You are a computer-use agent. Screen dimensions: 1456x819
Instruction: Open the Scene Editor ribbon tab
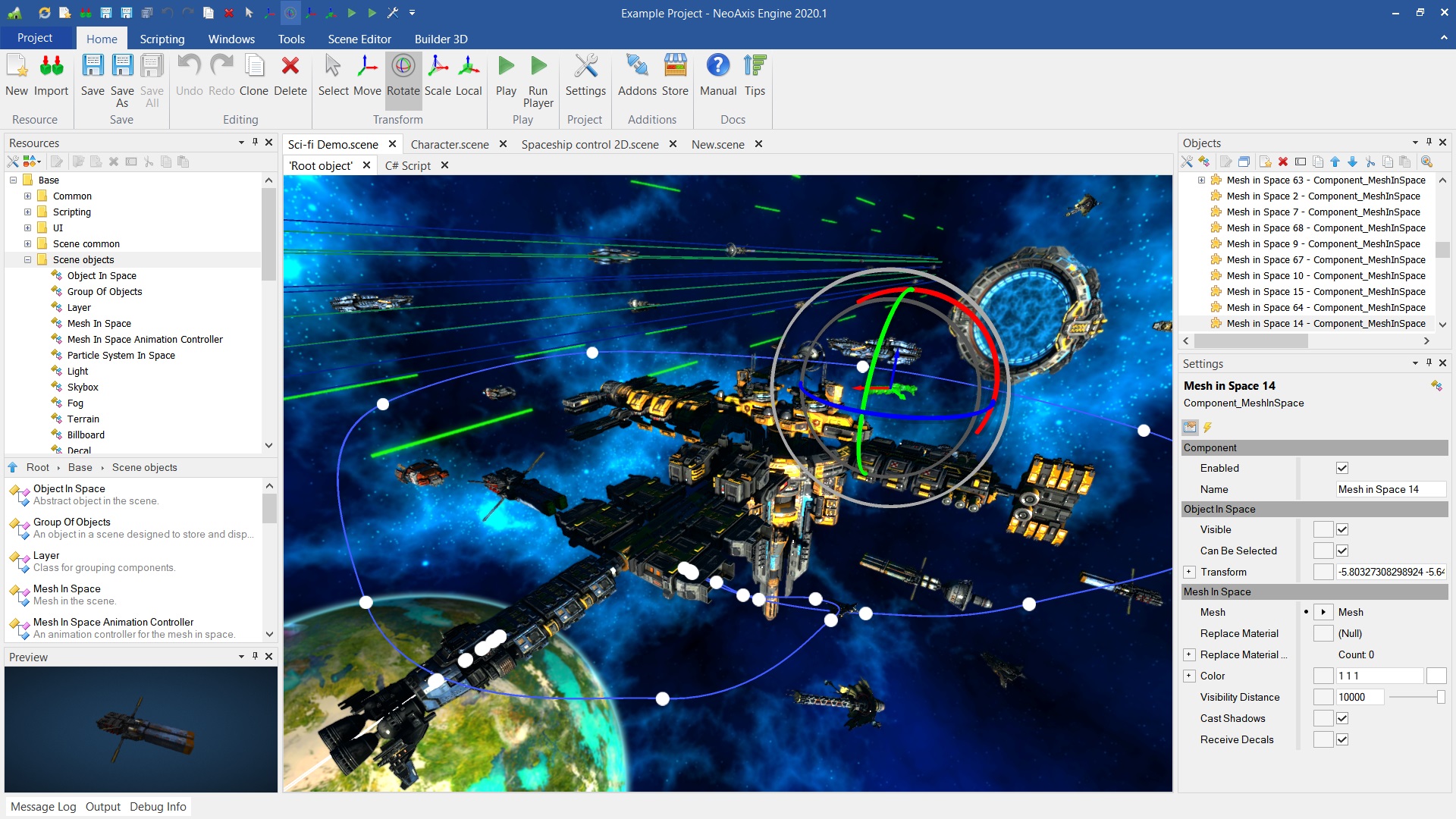click(359, 39)
